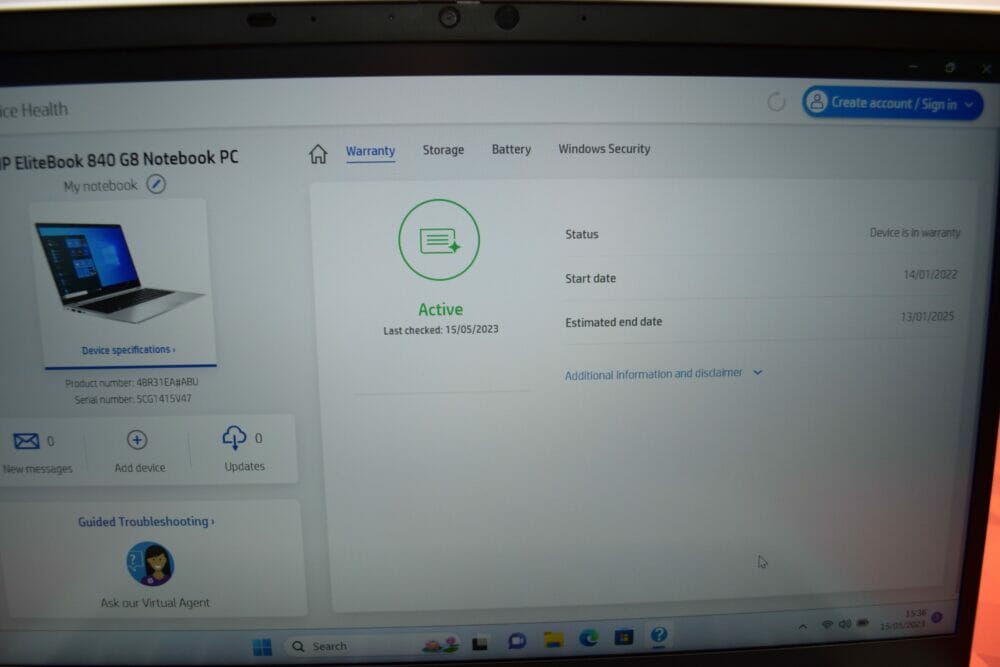The width and height of the screenshot is (1000, 667).
Task: Open the Windows Start menu
Action: pos(262,646)
